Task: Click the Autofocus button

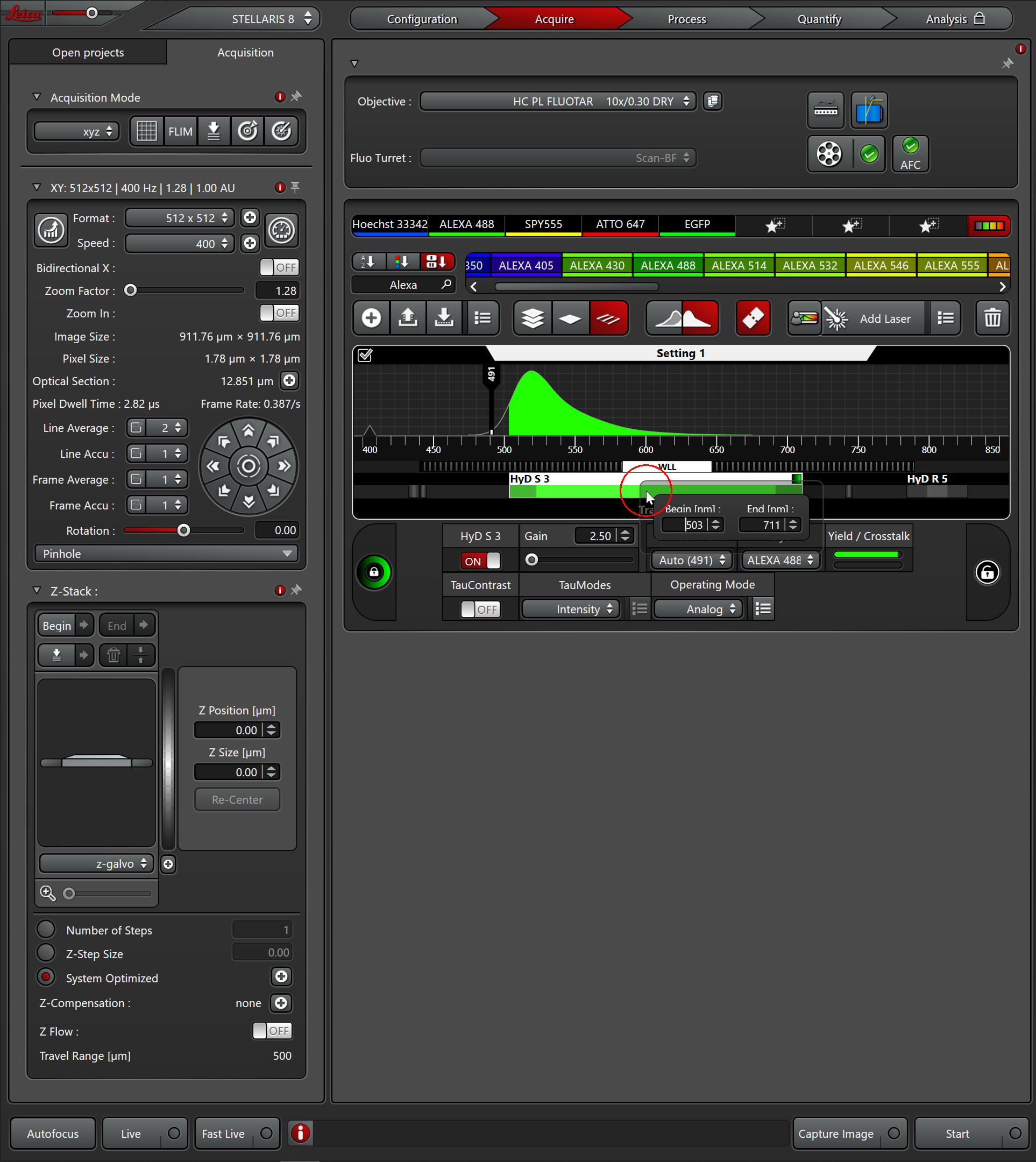Action: pyautogui.click(x=53, y=1133)
